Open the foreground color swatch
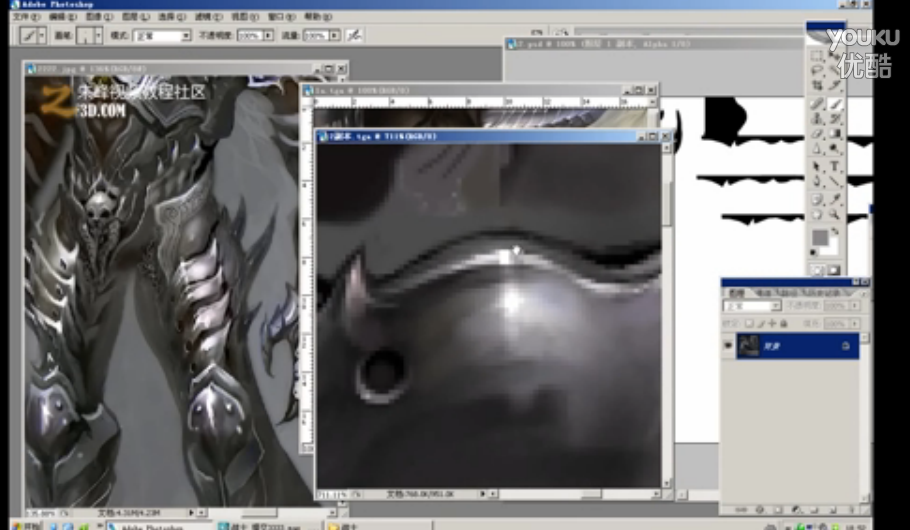Viewport: 910px width, 530px height. (819, 237)
